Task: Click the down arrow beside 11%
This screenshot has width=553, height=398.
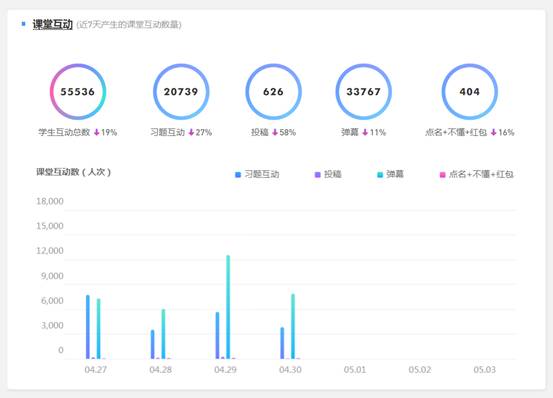Action: click(x=365, y=132)
